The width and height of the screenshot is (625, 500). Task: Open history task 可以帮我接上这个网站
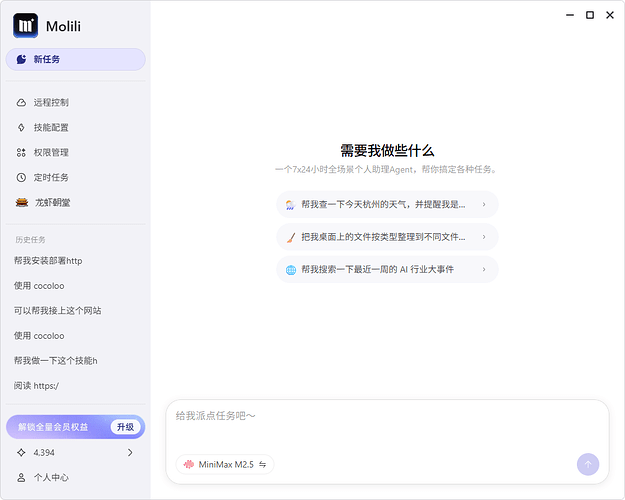[x=57, y=311]
